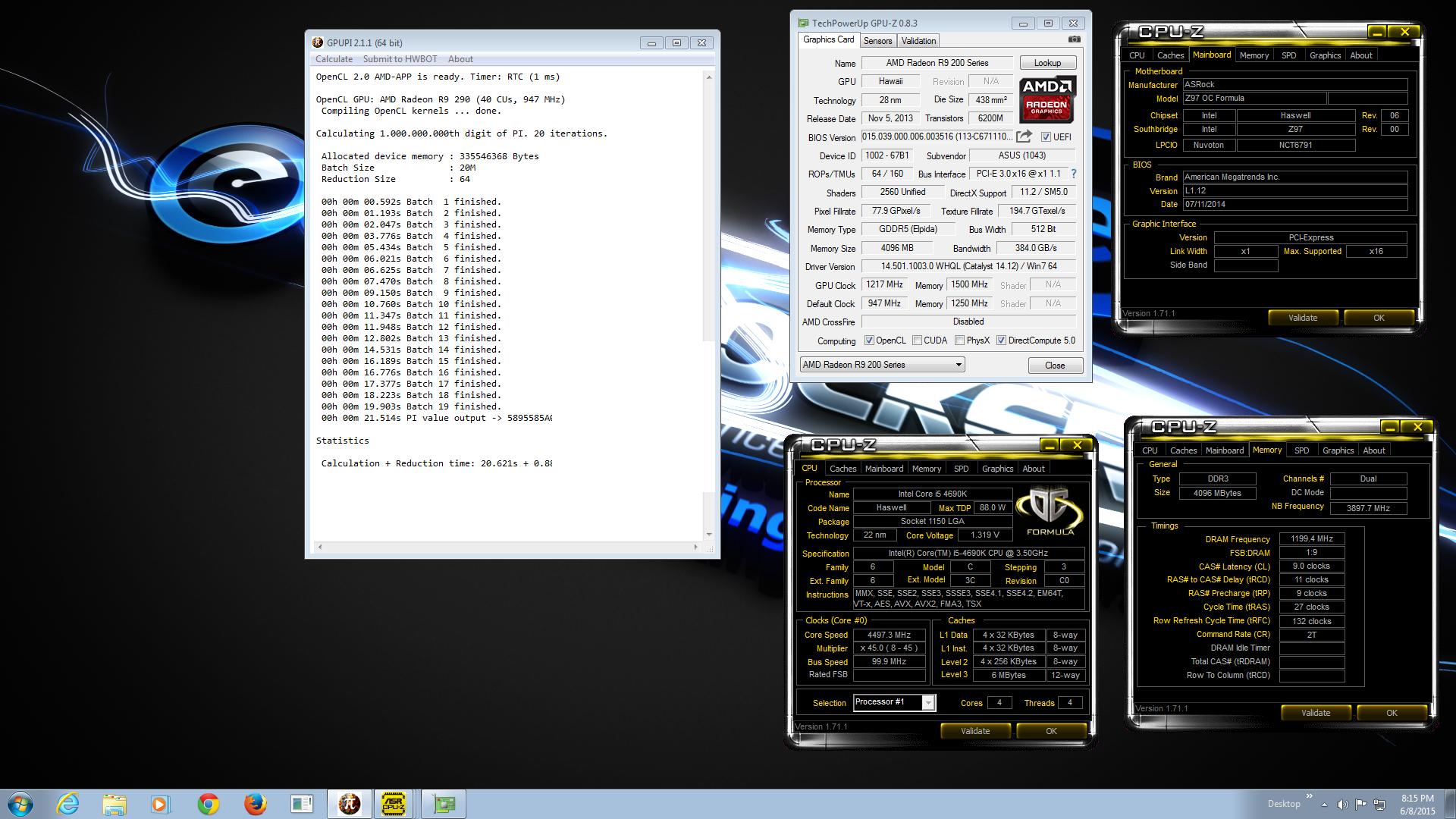Click OK in CPU tab CPU-Z window
This screenshot has width=1456, height=819.
tap(1051, 731)
